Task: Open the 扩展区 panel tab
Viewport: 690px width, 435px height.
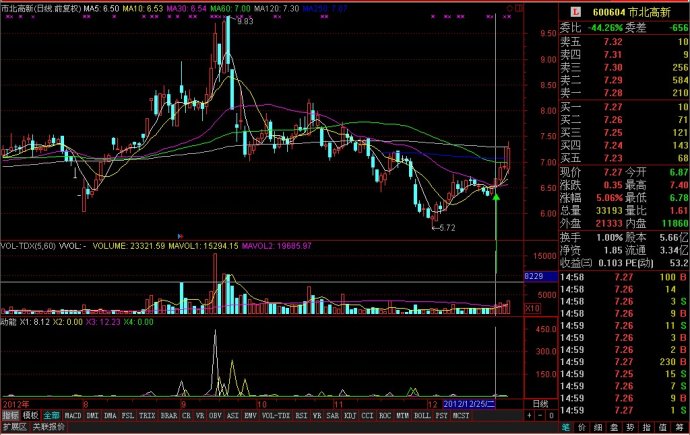Action: 15,426
